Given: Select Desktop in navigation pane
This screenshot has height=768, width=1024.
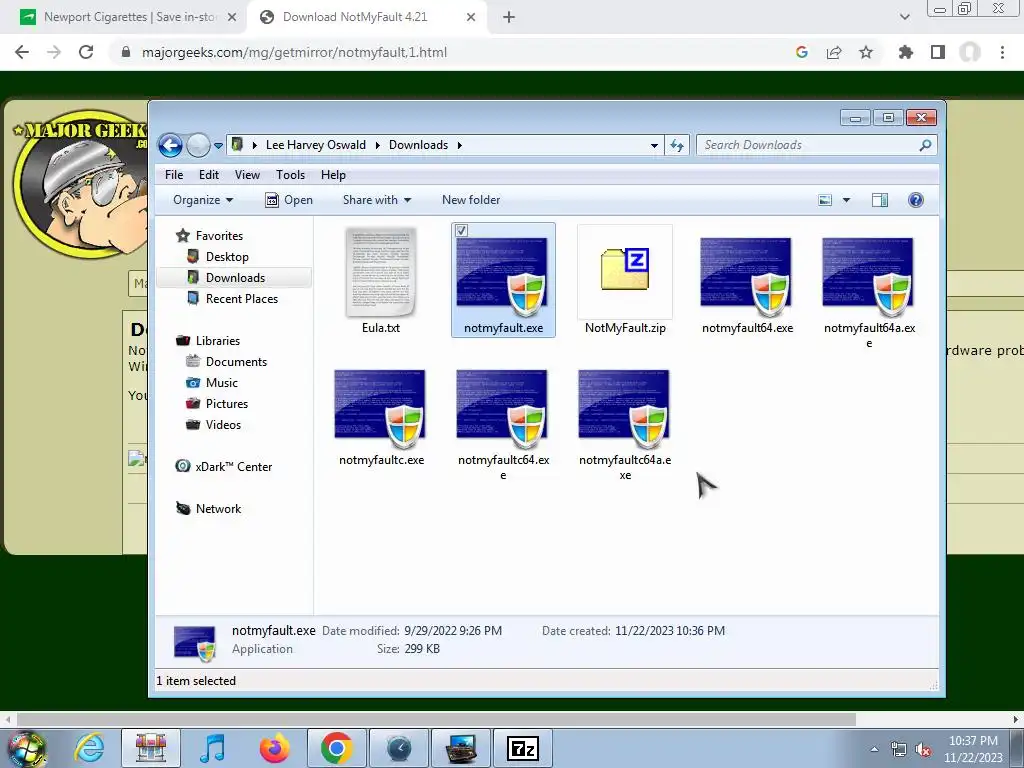Looking at the screenshot, I should (218, 257).
